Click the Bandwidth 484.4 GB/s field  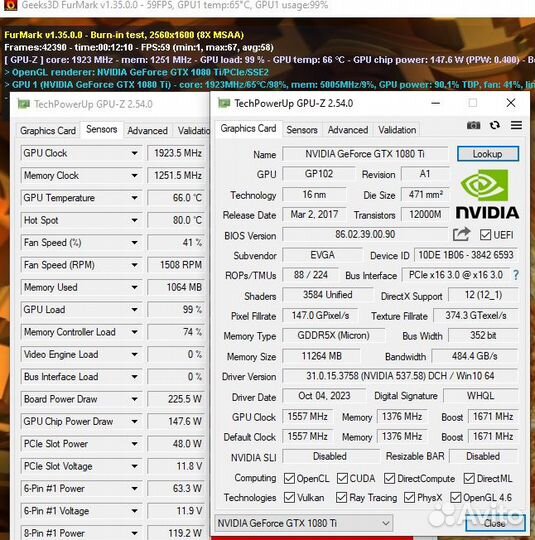[x=475, y=356]
